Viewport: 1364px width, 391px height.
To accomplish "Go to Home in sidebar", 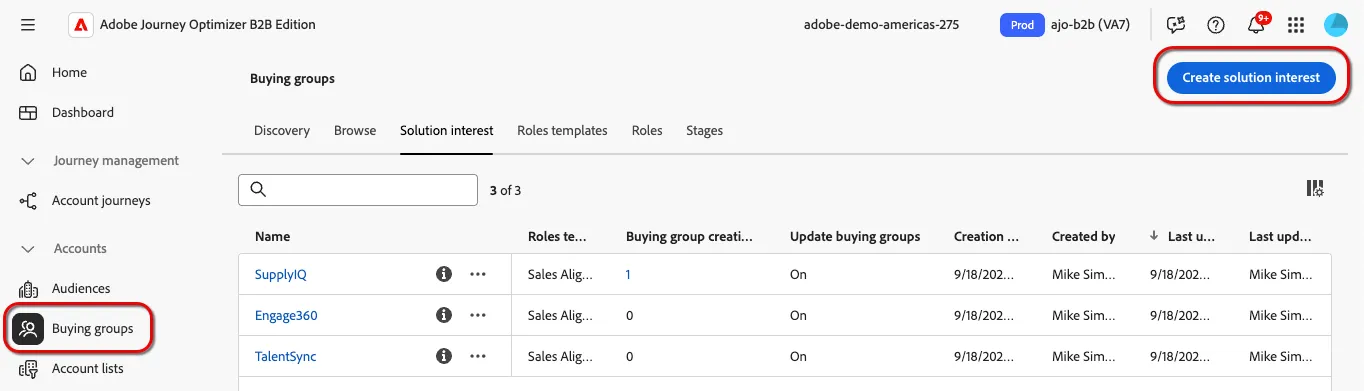I will click(x=69, y=73).
